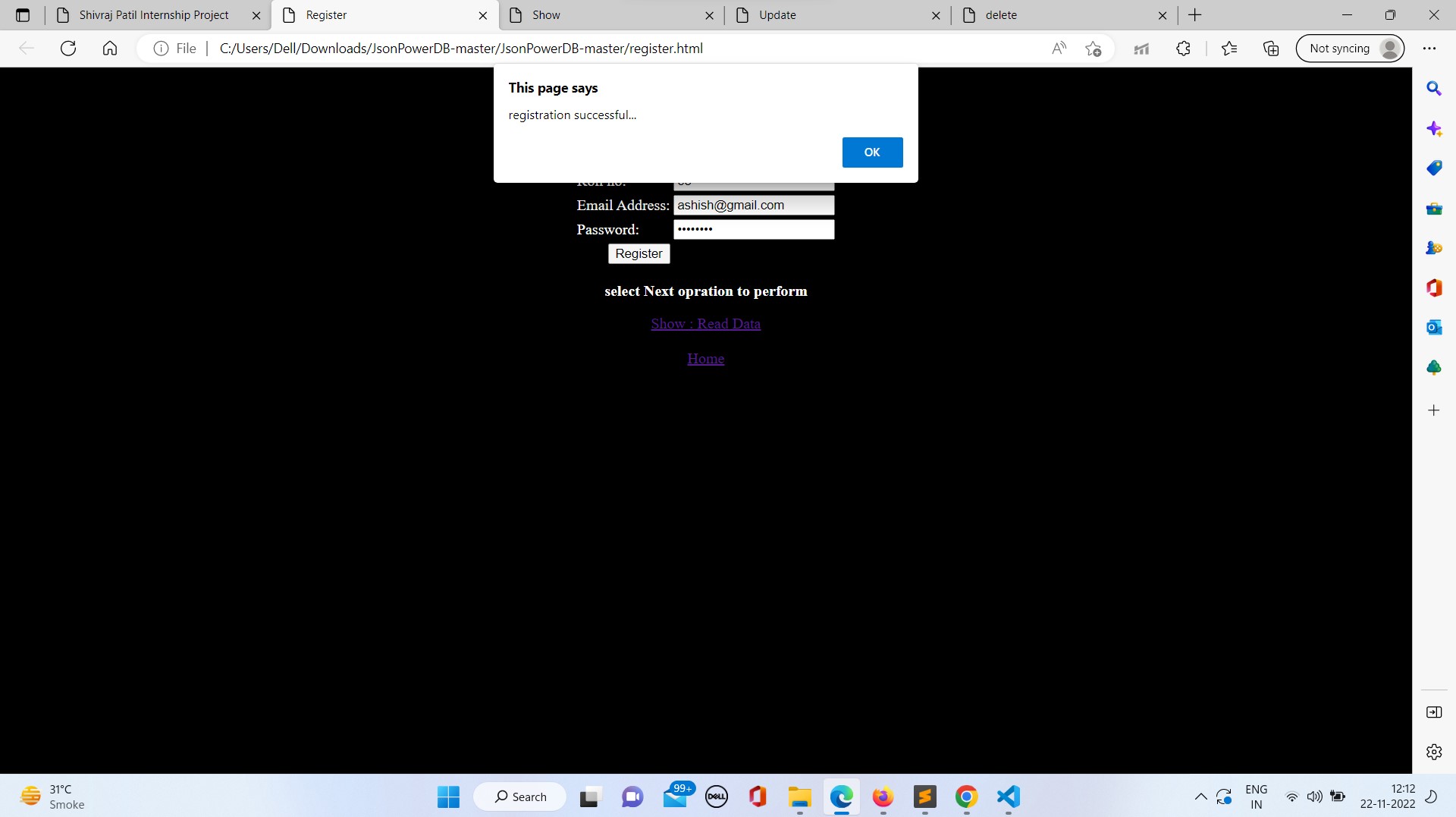Open the Search icon in Edge sidebar
Screen dimensions: 1456x817
1435,89
